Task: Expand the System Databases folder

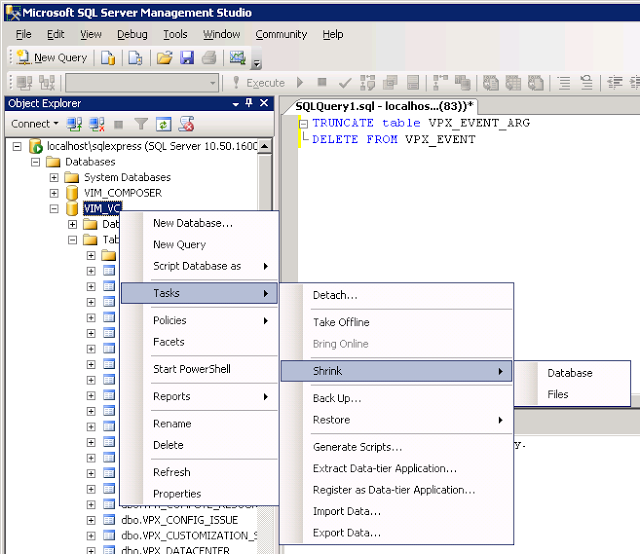Action: click(55, 177)
